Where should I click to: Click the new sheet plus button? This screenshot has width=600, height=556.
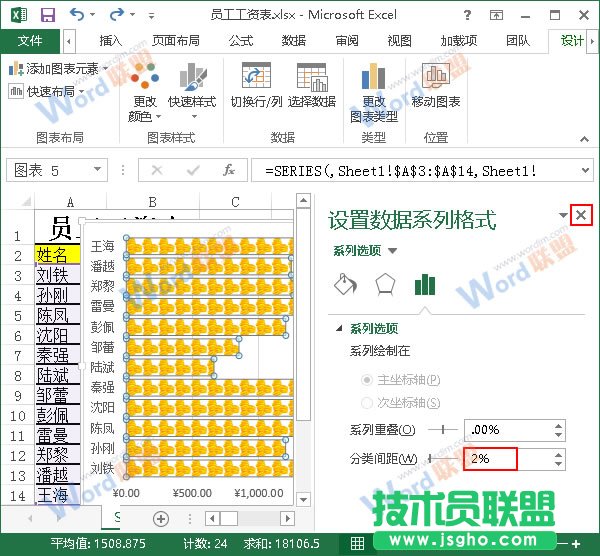161,519
